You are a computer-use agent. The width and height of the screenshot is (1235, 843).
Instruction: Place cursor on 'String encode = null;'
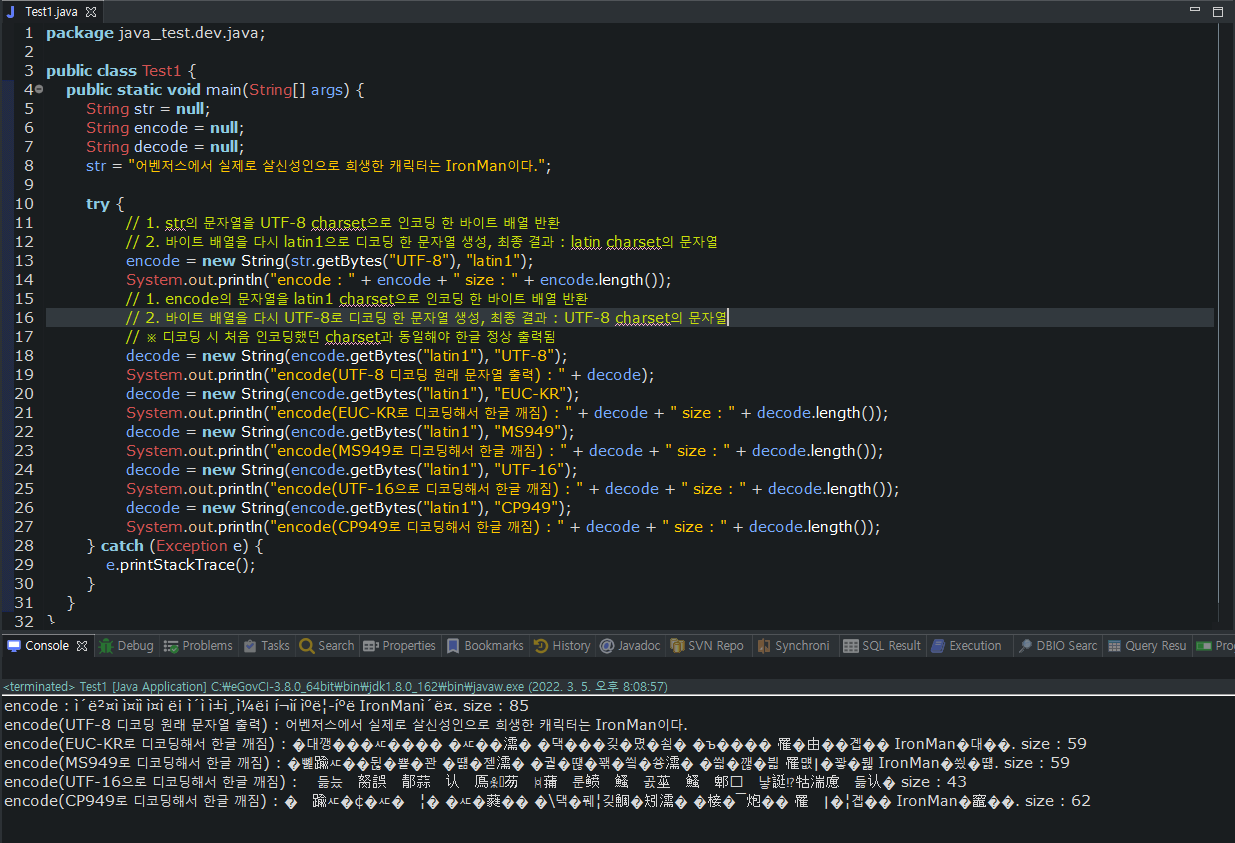pos(165,128)
